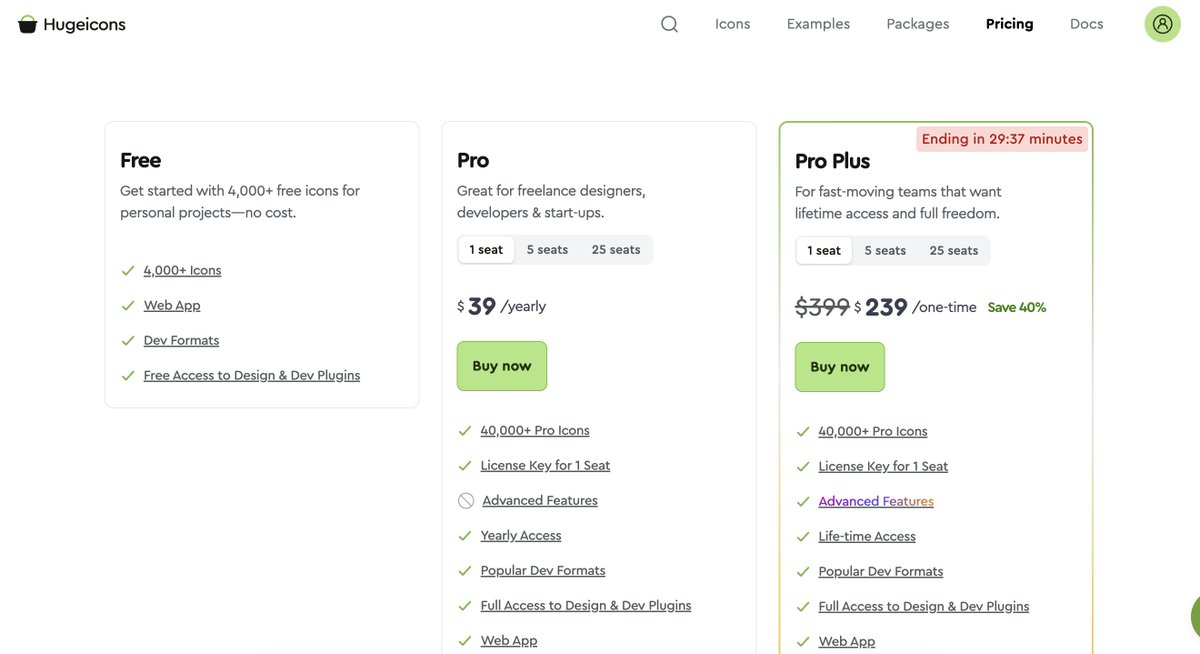Open 40,000+ Pro Icons link in Pro plan
This screenshot has height=654, width=1200.
coord(535,431)
